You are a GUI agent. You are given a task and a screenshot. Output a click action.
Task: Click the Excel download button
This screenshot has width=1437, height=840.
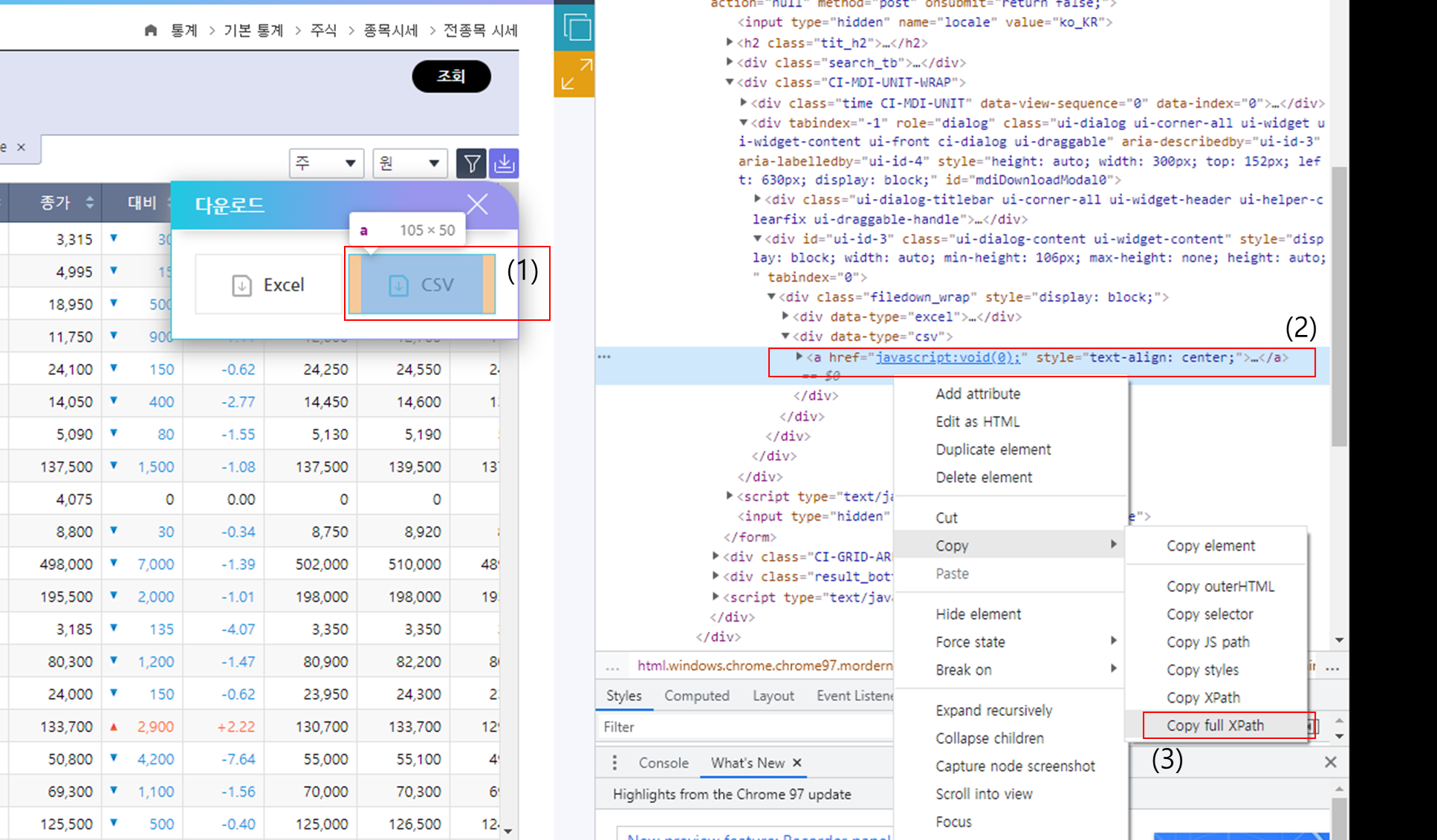(x=268, y=284)
